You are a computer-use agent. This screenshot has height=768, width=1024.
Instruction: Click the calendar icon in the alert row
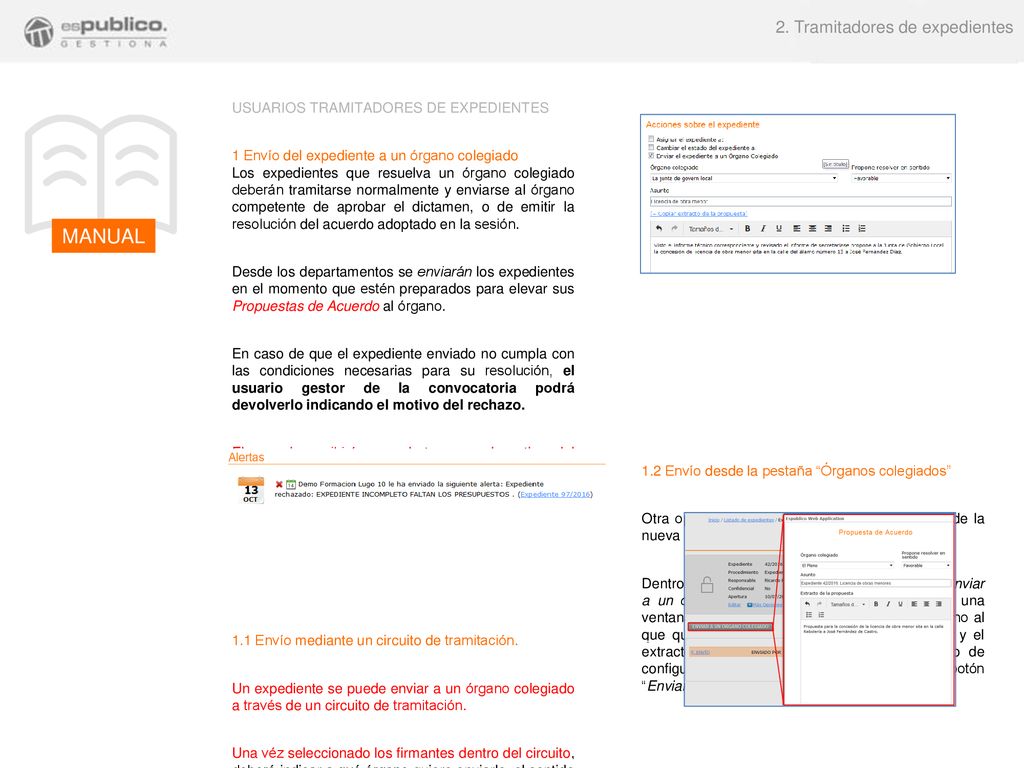291,485
